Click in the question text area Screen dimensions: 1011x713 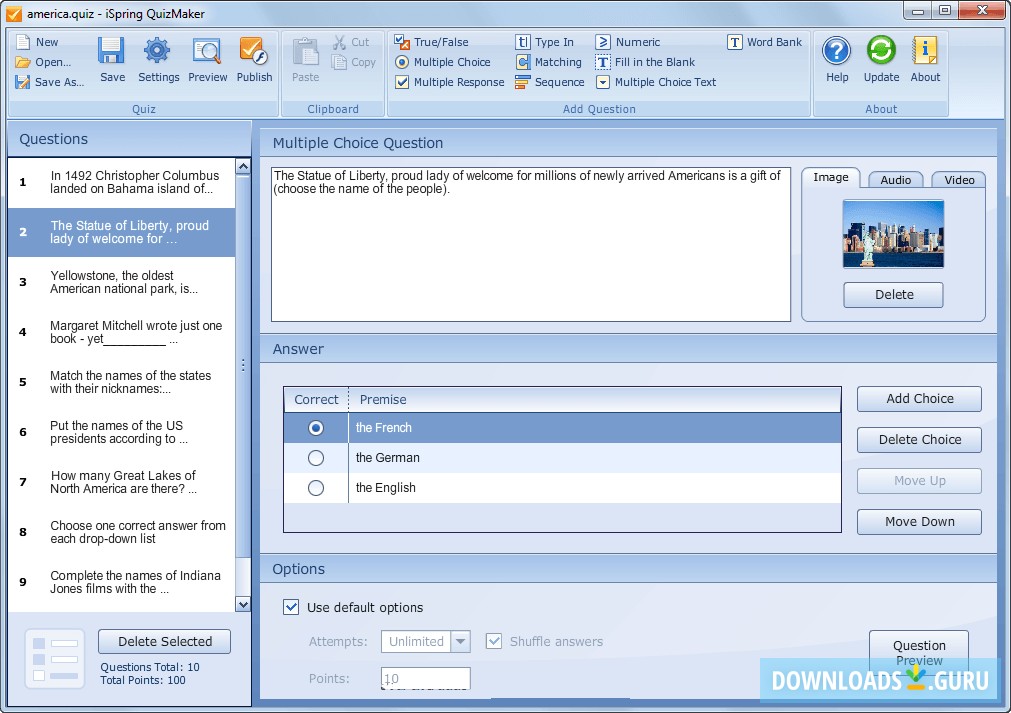[x=531, y=244]
